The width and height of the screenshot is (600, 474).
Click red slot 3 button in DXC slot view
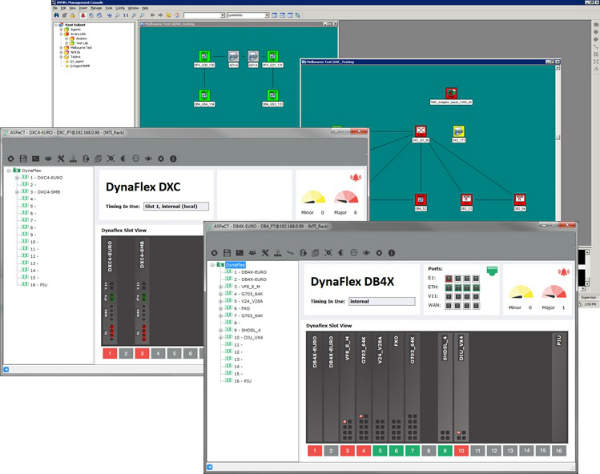[143, 353]
